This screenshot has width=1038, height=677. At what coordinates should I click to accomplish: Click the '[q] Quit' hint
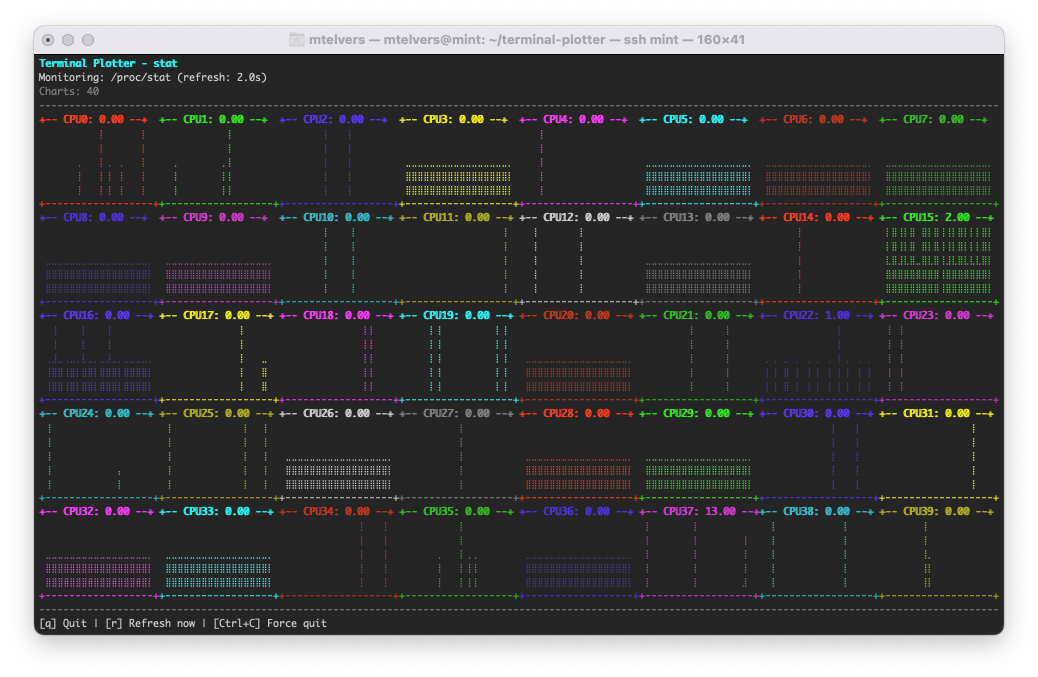[x=63, y=623]
